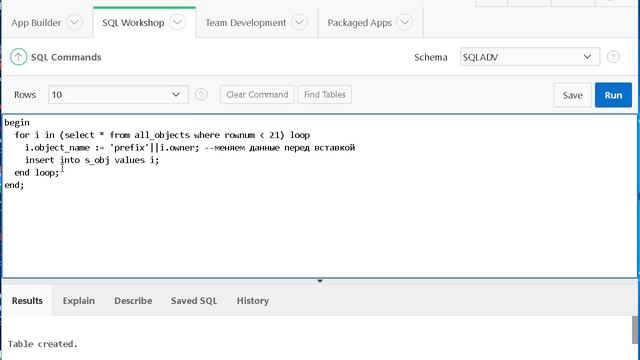
Task: Switch to the SQL Workshop tab
Action: pyautogui.click(x=133, y=23)
